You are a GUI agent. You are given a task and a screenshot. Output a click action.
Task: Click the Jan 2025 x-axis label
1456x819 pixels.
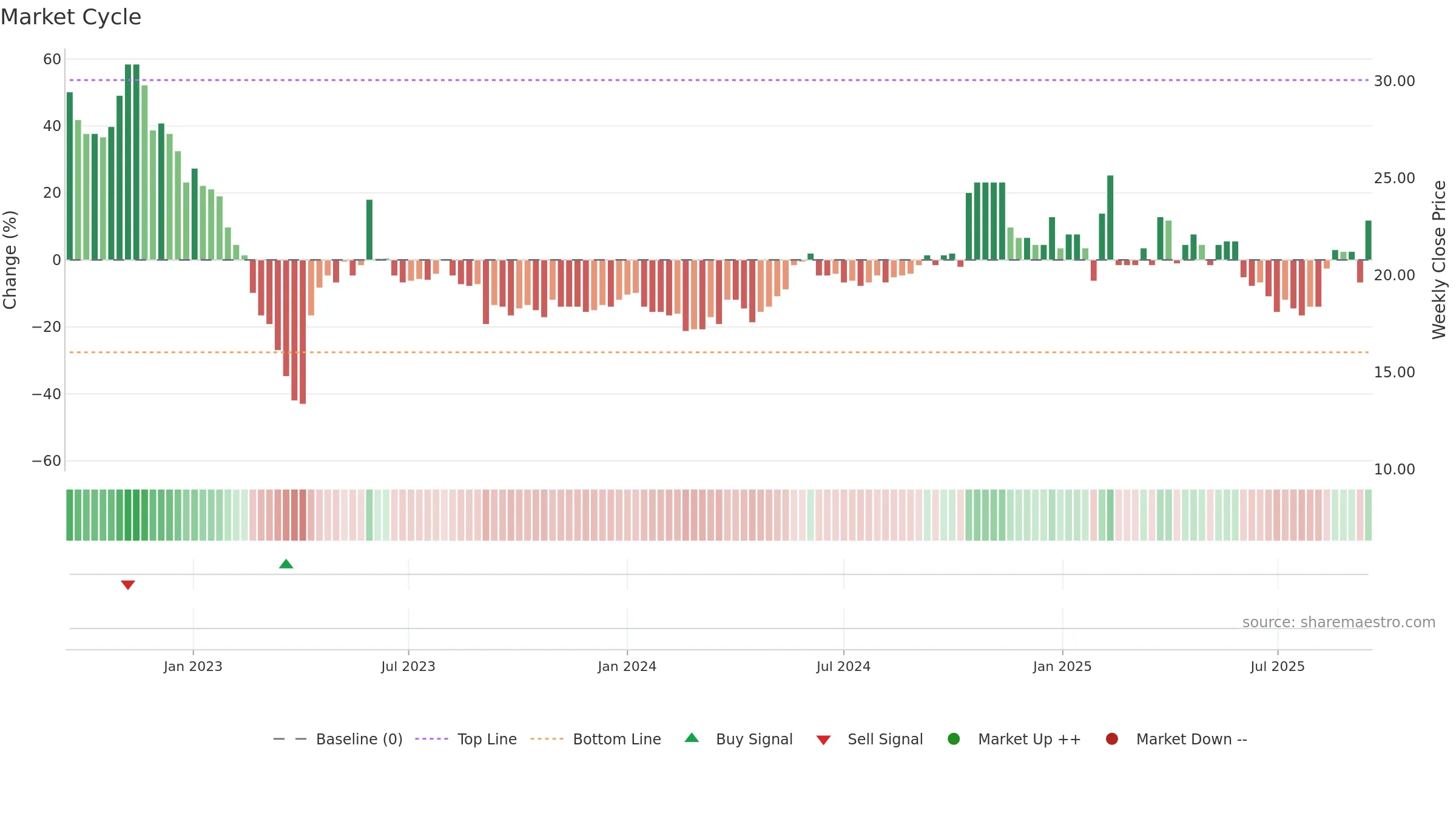(x=1062, y=667)
